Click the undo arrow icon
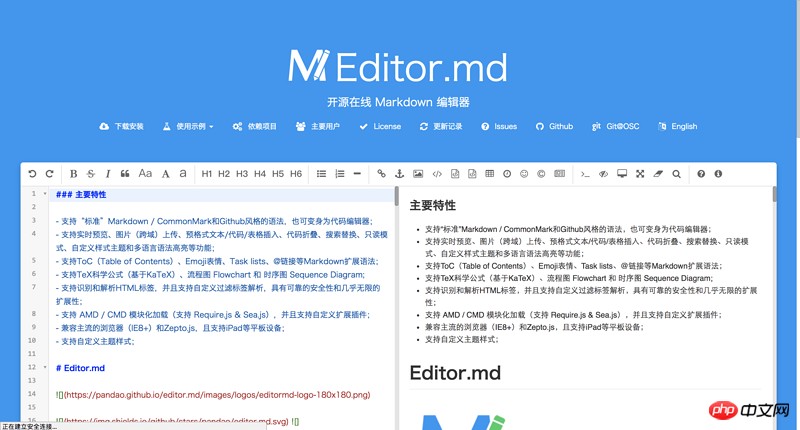Screen dimensions: 800x430 click(x=32, y=173)
